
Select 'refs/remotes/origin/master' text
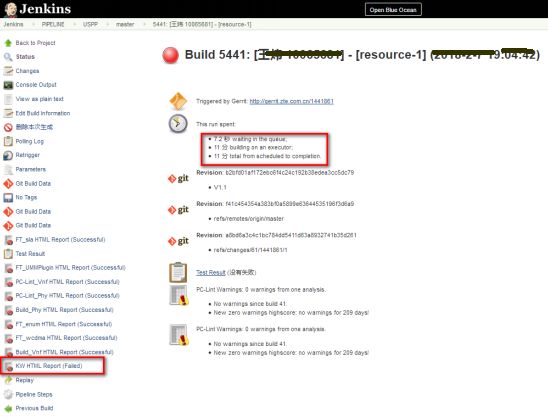tap(249, 219)
